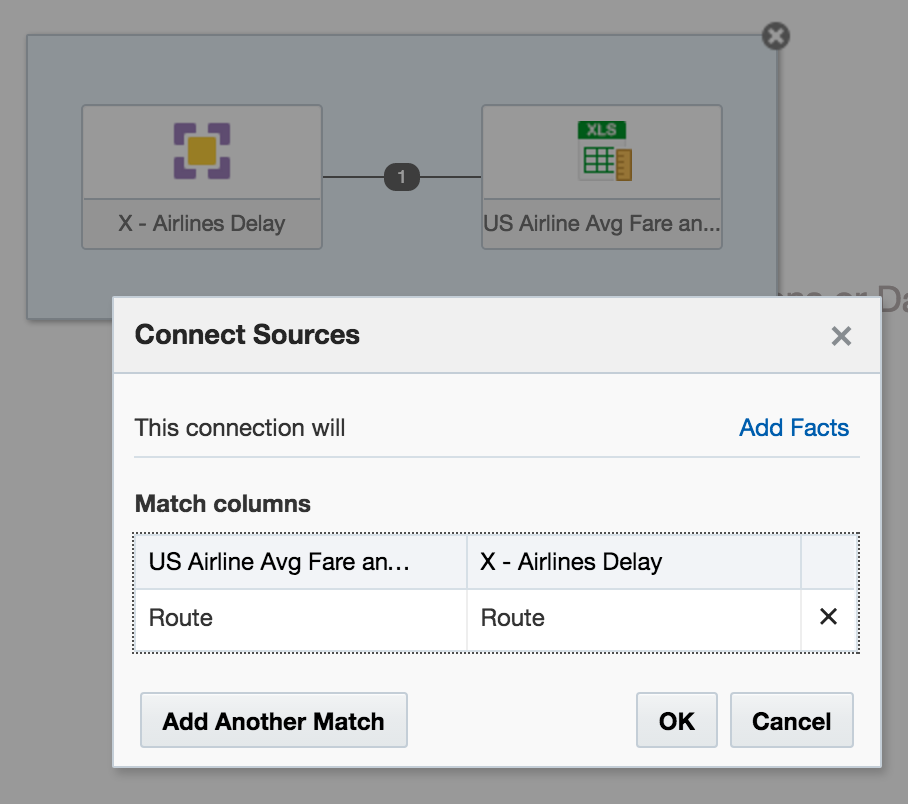Cancel the Connect Sources dialog
908x804 pixels.
click(x=791, y=721)
